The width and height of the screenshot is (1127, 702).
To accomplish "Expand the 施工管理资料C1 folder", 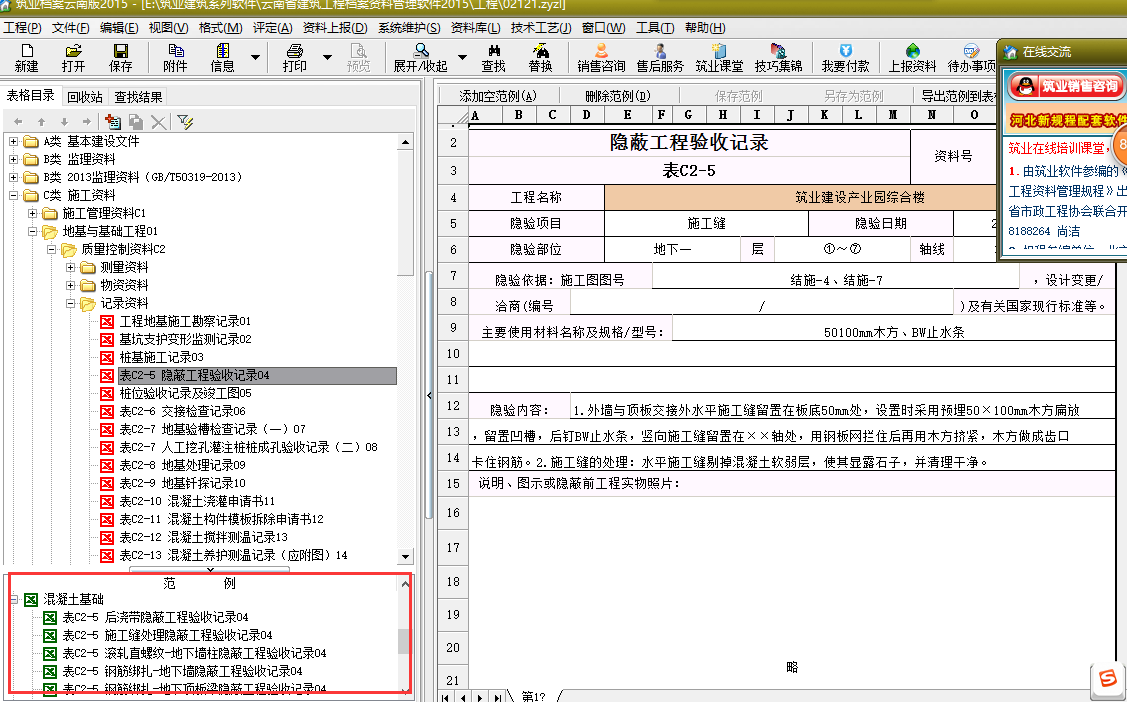I will (33, 213).
